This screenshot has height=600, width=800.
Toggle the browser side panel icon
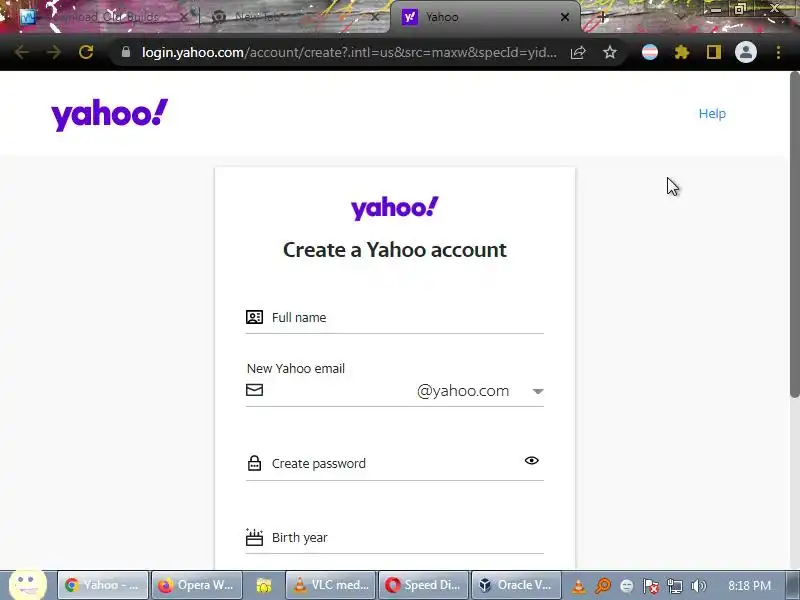[714, 52]
